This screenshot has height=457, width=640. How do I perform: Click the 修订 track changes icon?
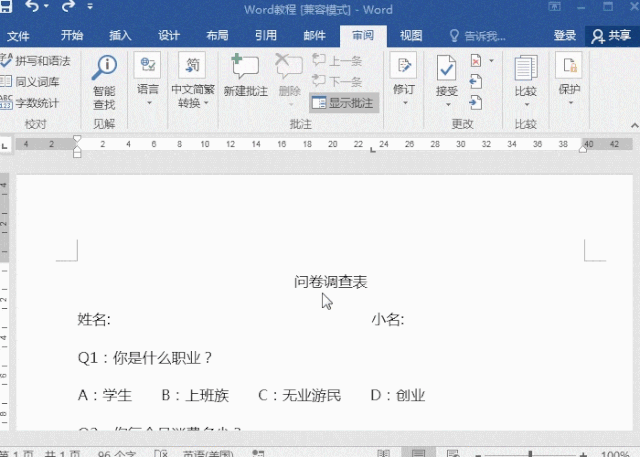(403, 65)
